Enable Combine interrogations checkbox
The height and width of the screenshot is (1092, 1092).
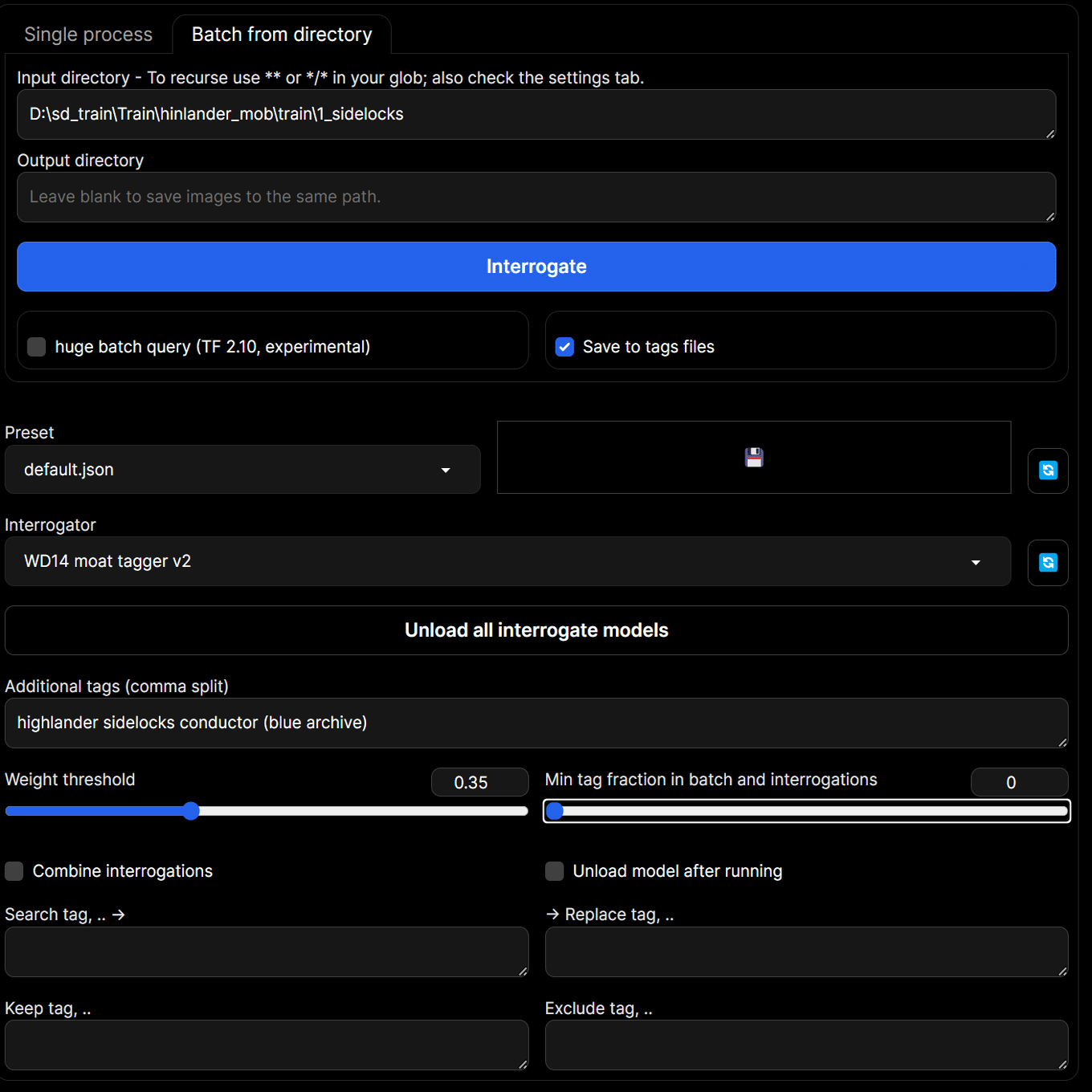[x=14, y=871]
